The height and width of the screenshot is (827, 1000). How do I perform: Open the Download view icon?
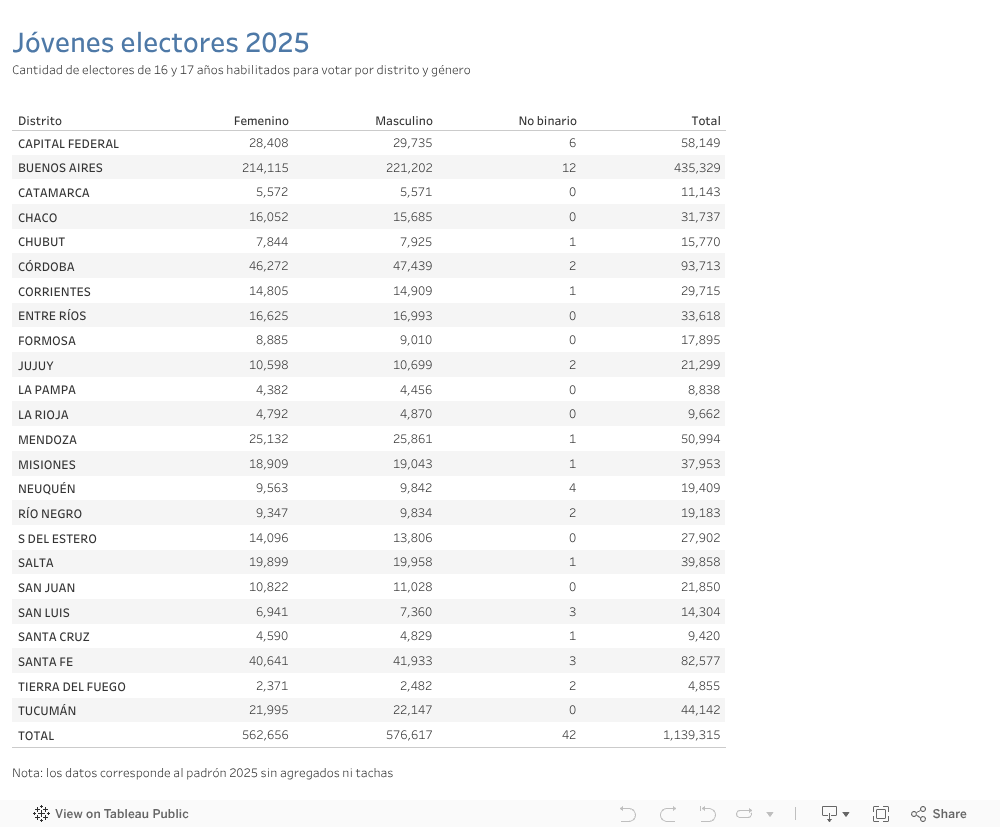(830, 813)
